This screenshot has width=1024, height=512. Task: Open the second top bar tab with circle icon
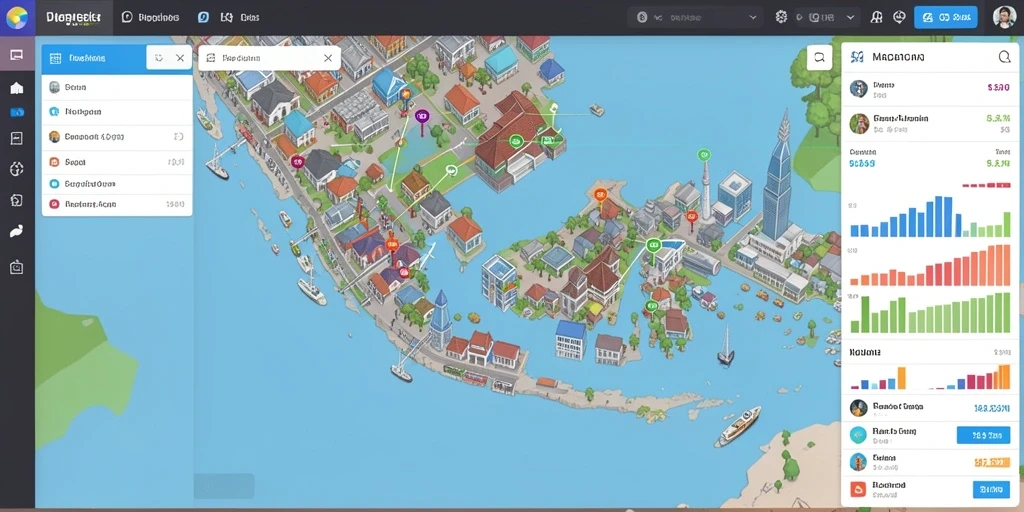click(150, 18)
